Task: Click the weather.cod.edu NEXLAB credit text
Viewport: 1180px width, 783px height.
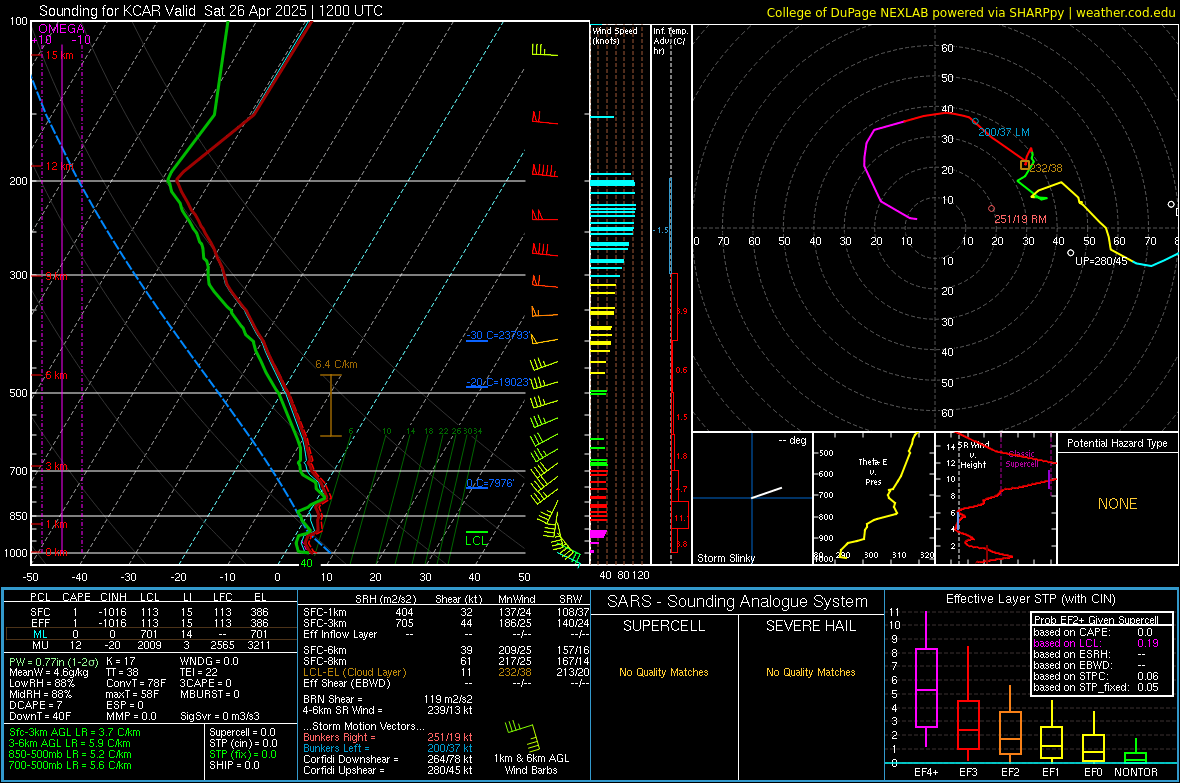Action: coord(970,13)
